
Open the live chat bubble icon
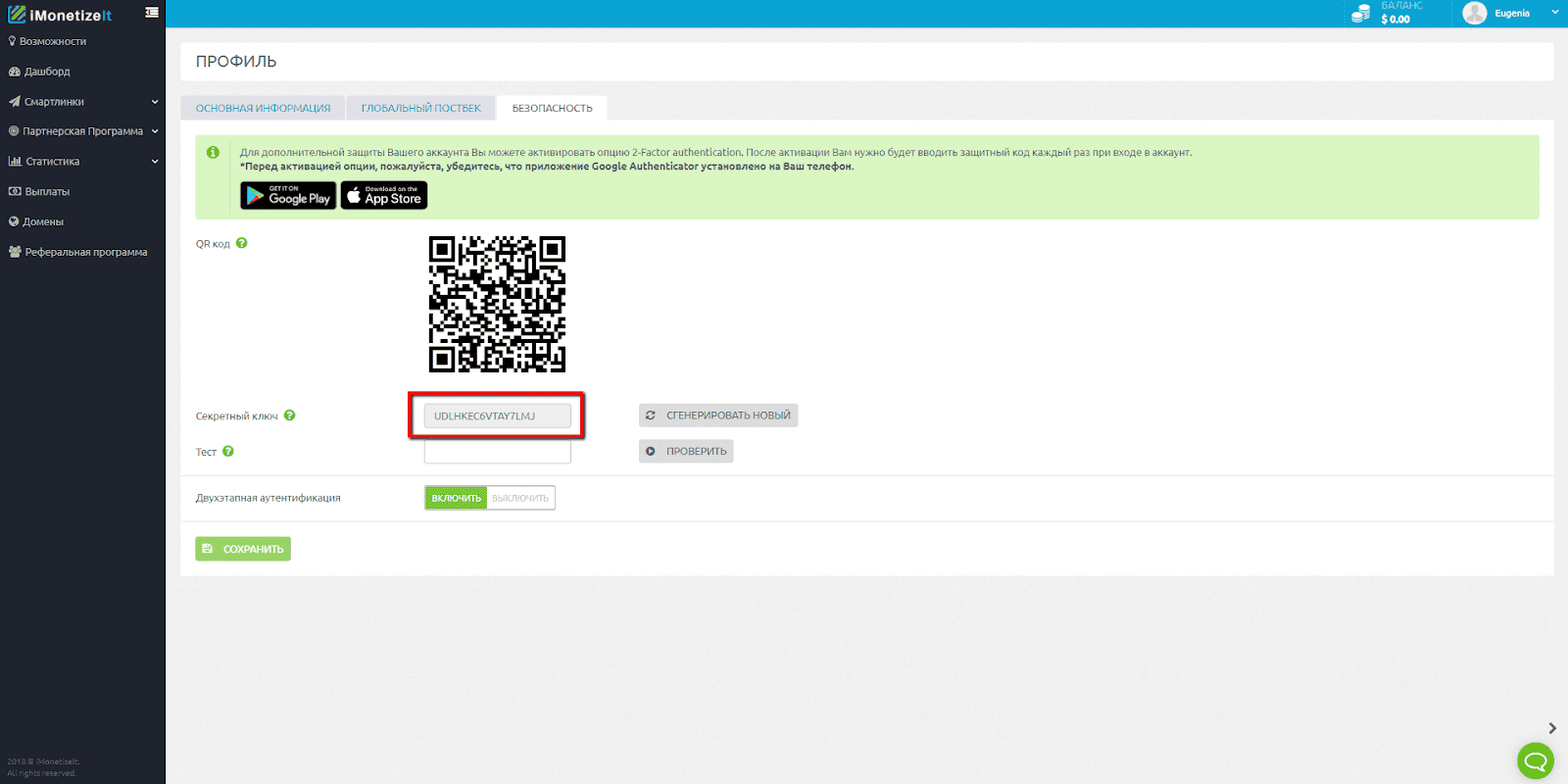1535,760
